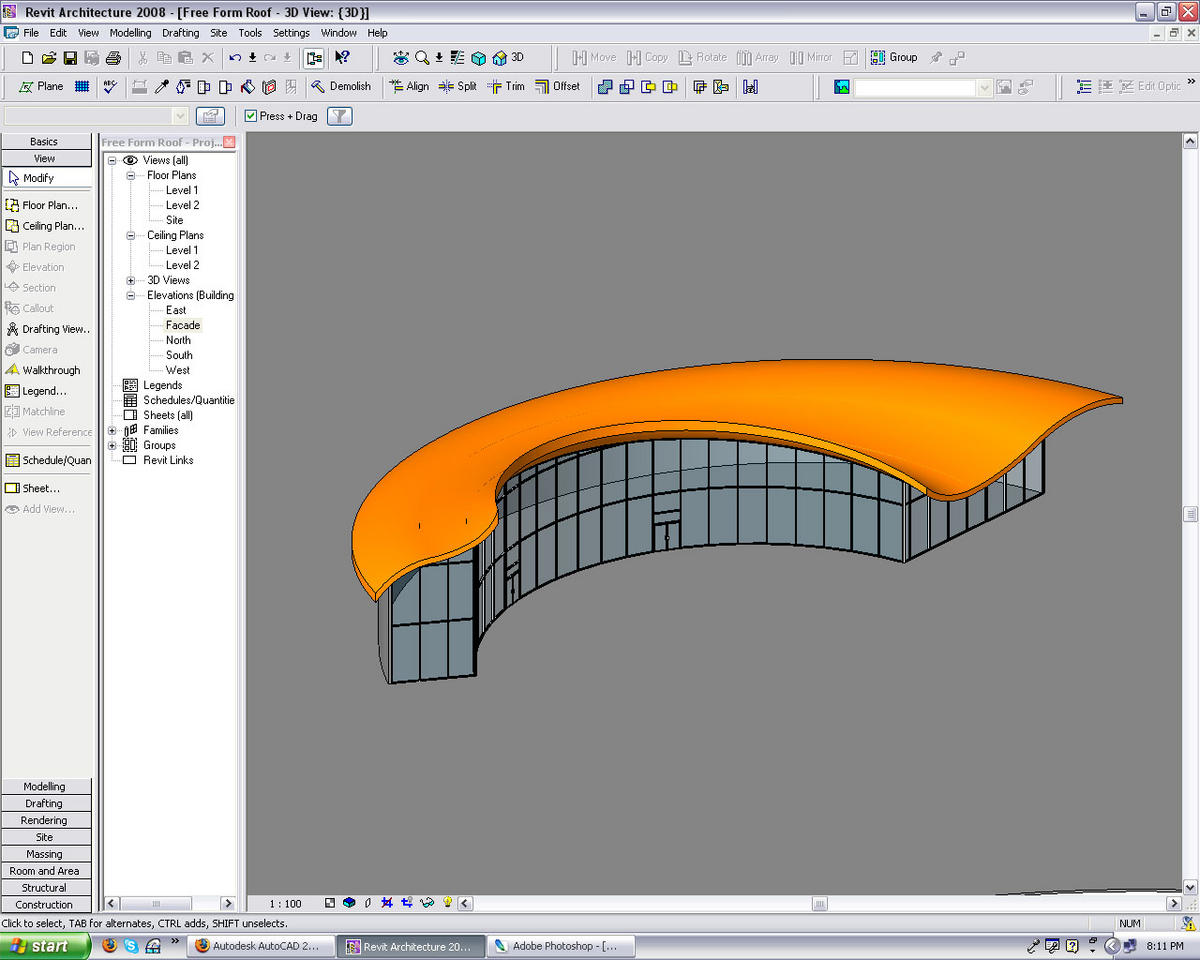Click the Plane tool

[41, 87]
